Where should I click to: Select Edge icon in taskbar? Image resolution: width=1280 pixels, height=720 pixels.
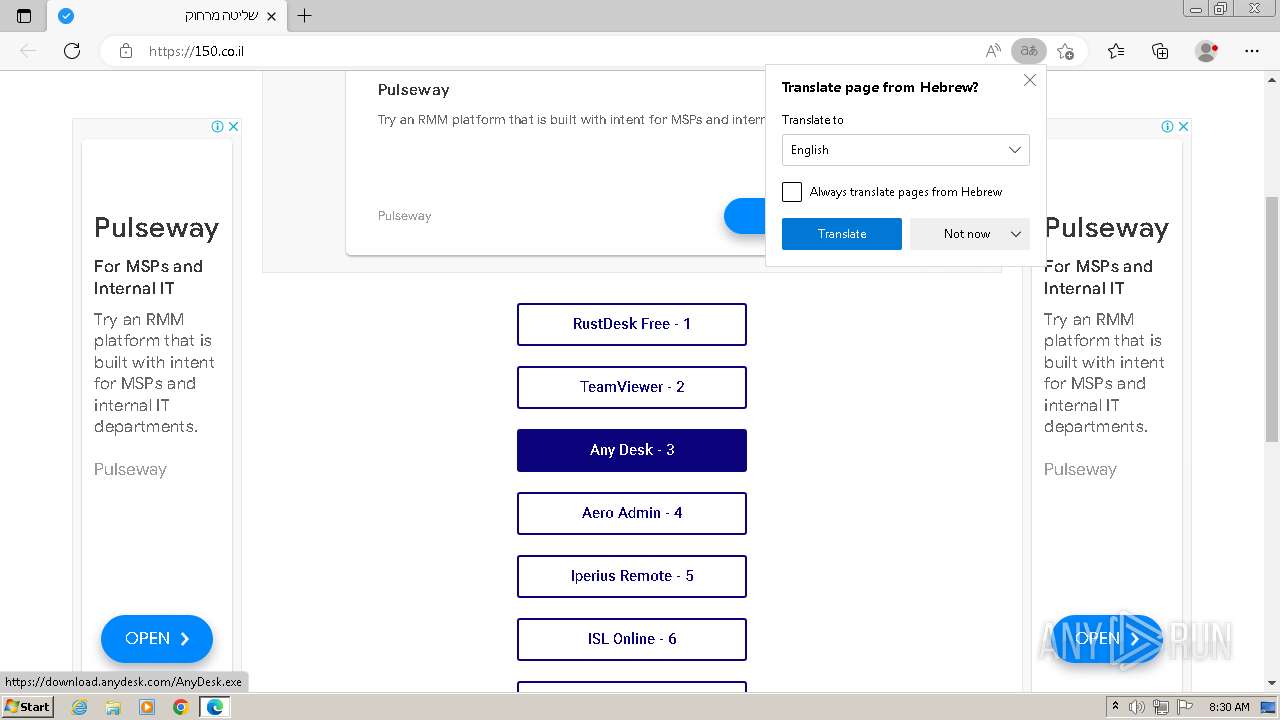(x=215, y=707)
